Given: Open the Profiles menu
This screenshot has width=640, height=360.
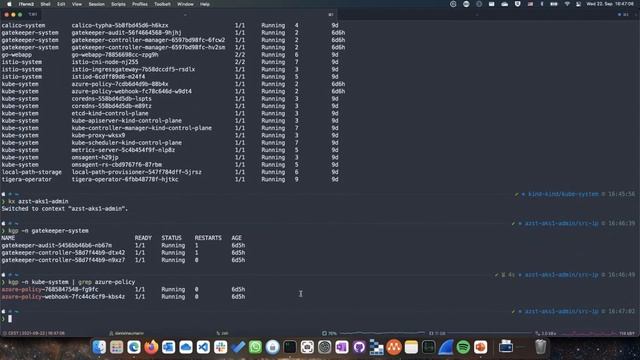Looking at the screenshot, I should (140, 4).
